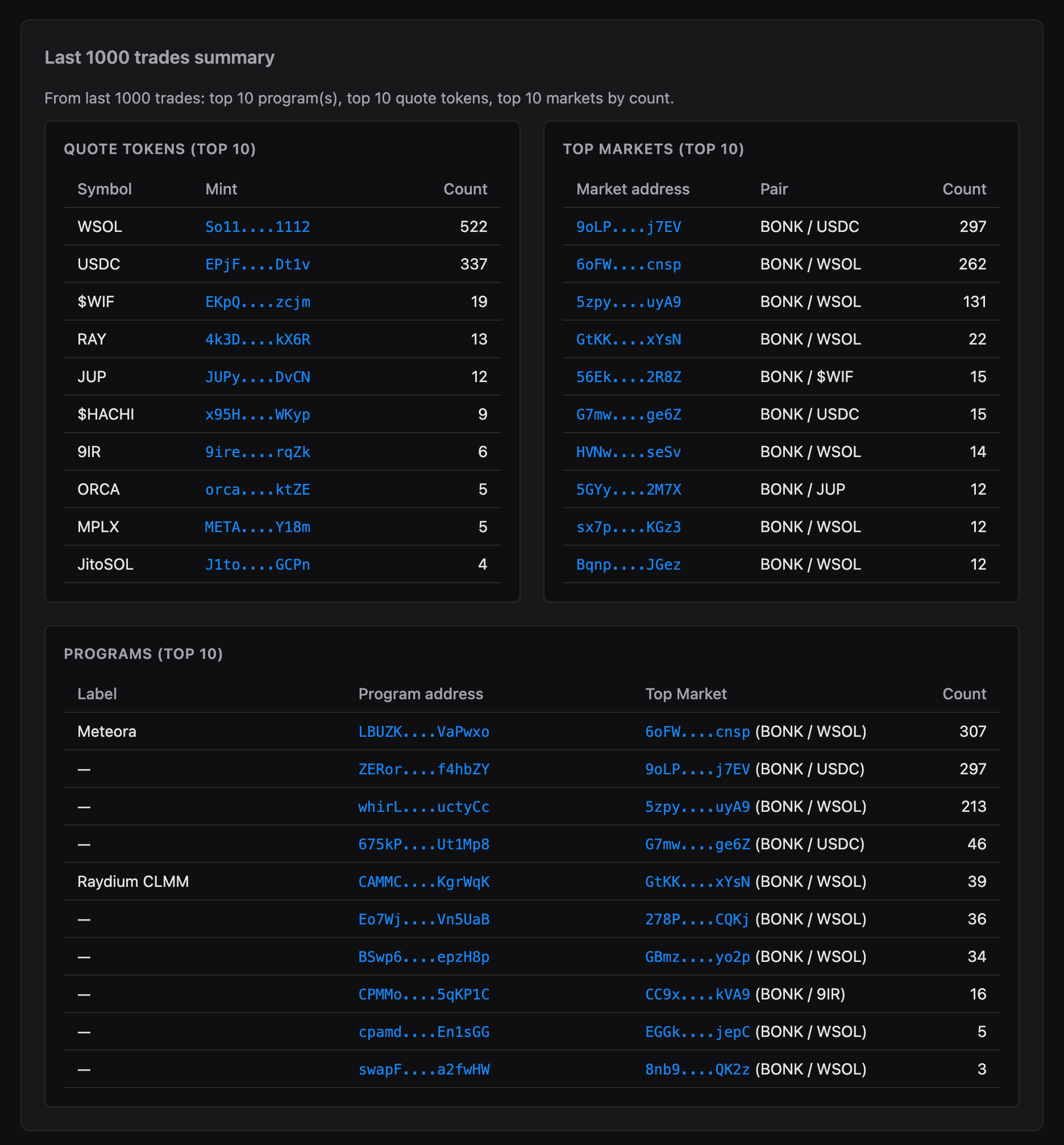The image size is (1064, 1145).
Task: Follow program link CPMMo....5qKP1C
Action: coord(424,994)
